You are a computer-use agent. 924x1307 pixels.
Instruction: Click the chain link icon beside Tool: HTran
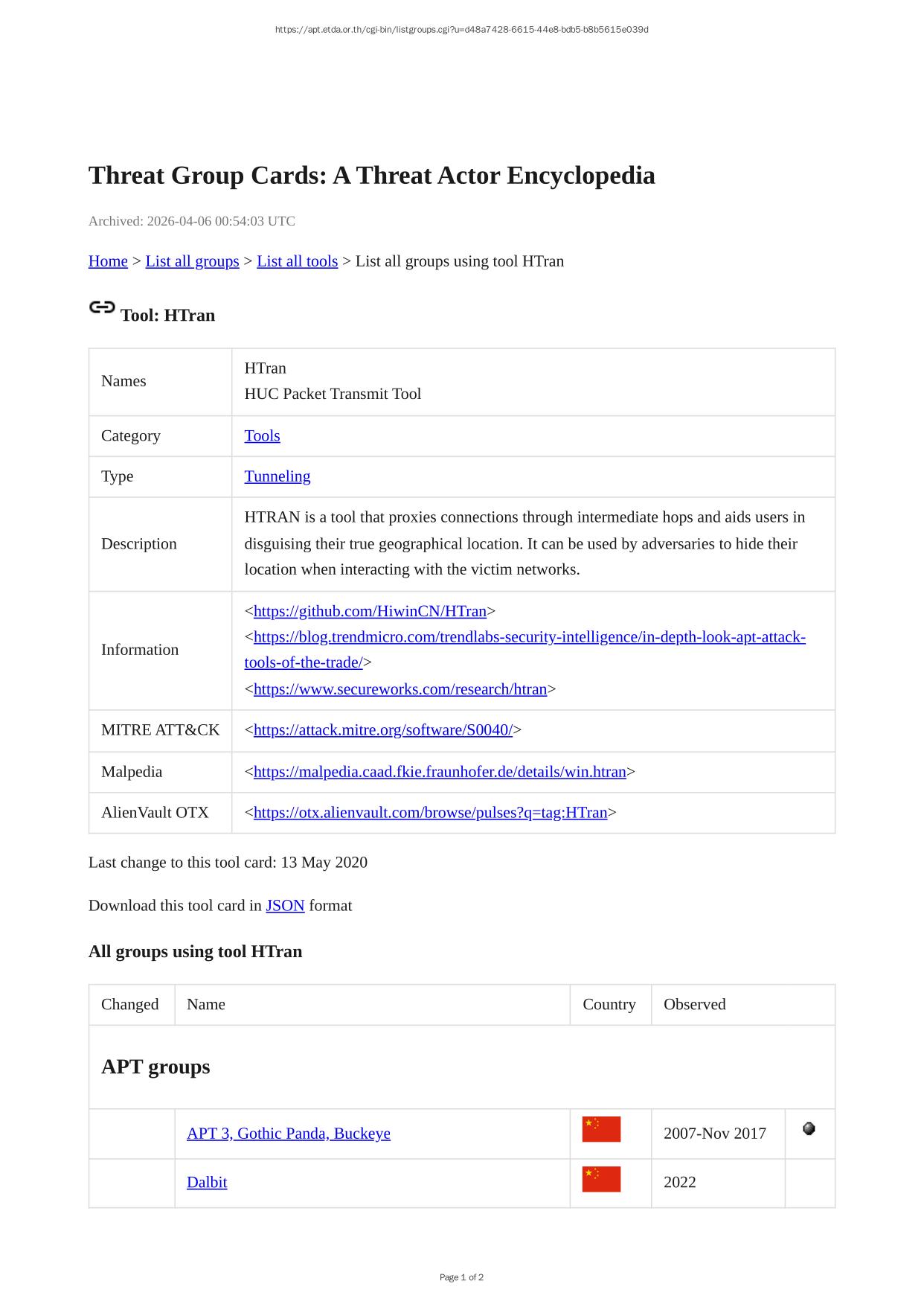[x=102, y=307]
